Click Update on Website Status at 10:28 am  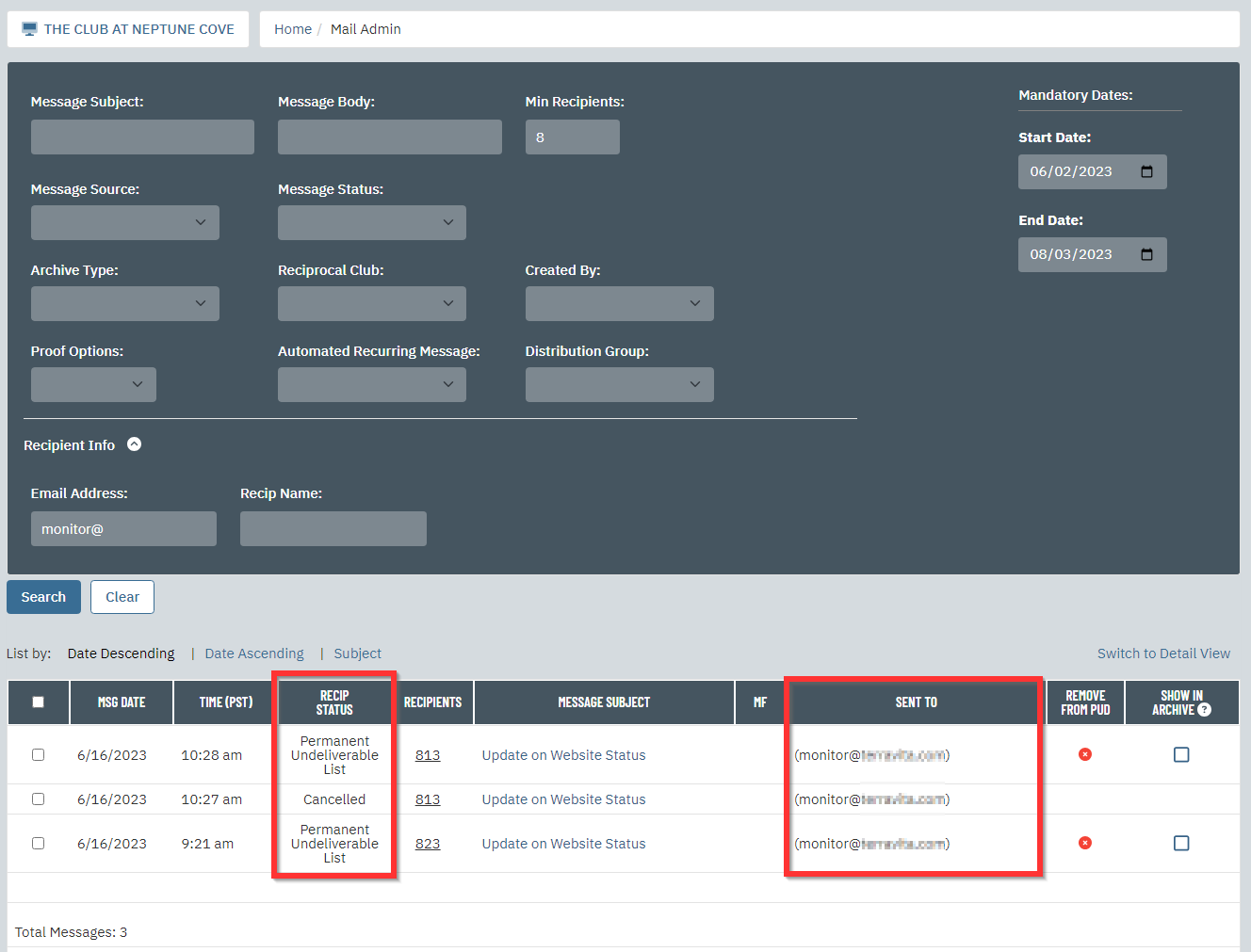pos(563,755)
